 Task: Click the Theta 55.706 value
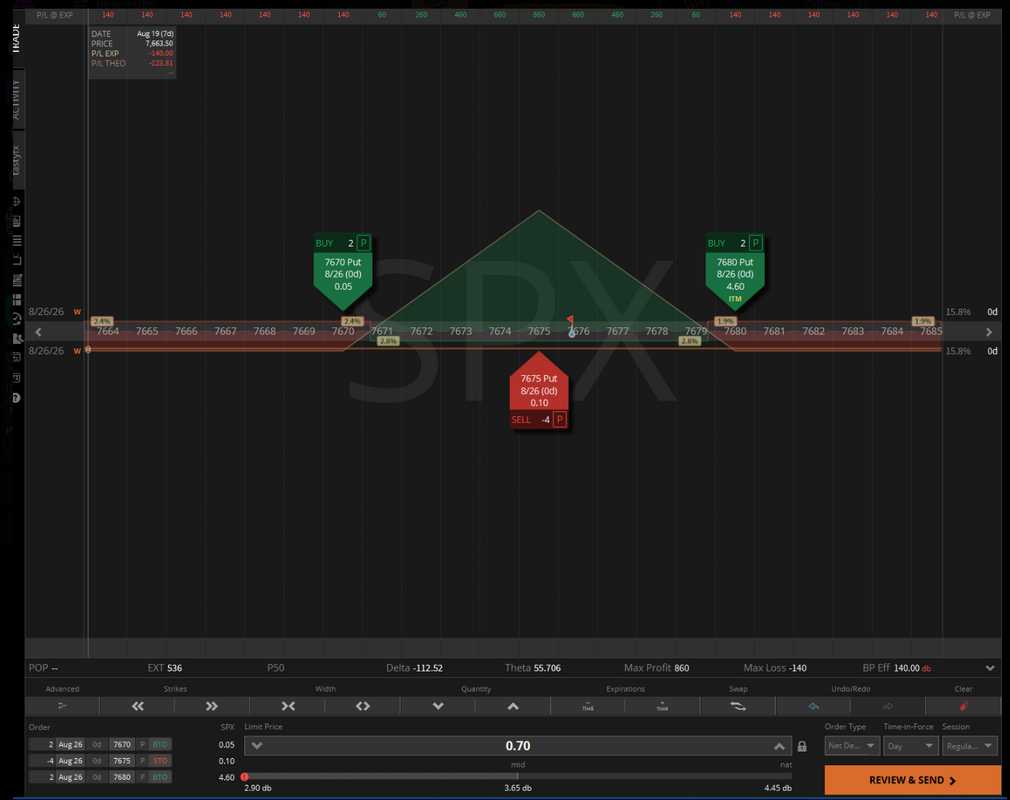pos(547,668)
